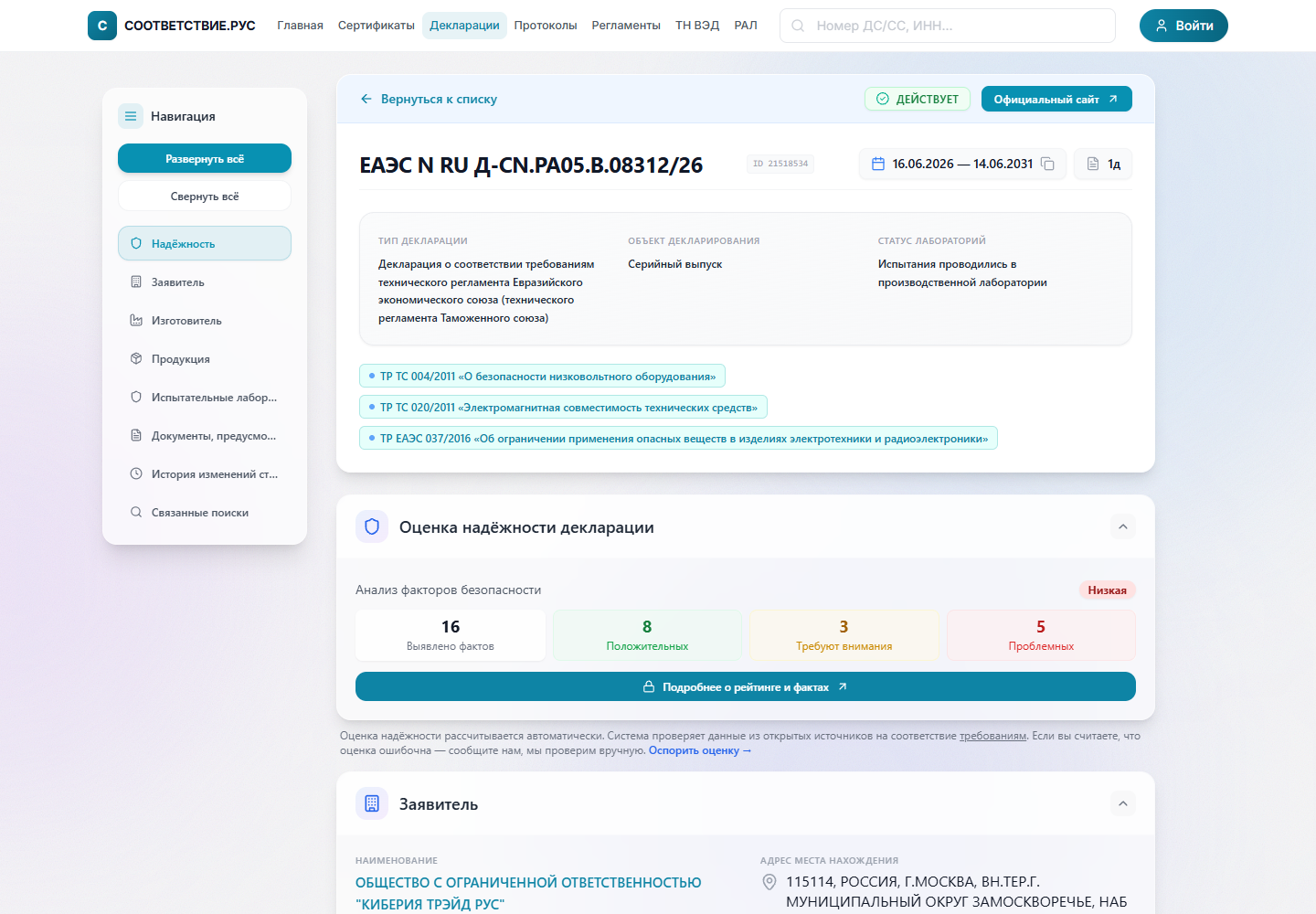
Task: Click the Развернуть всё button
Action: 205,158
